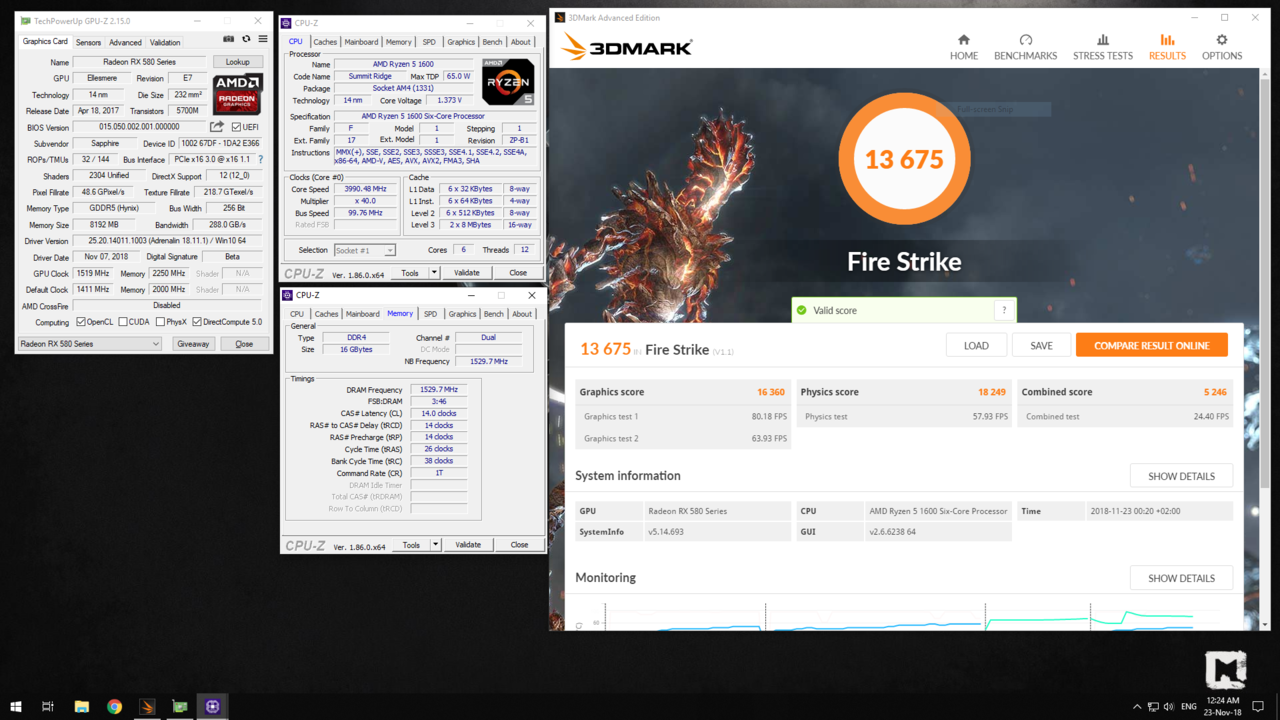1280x720 pixels.
Task: Click the scroll-down arrow in 3DMark
Action: [1265, 625]
